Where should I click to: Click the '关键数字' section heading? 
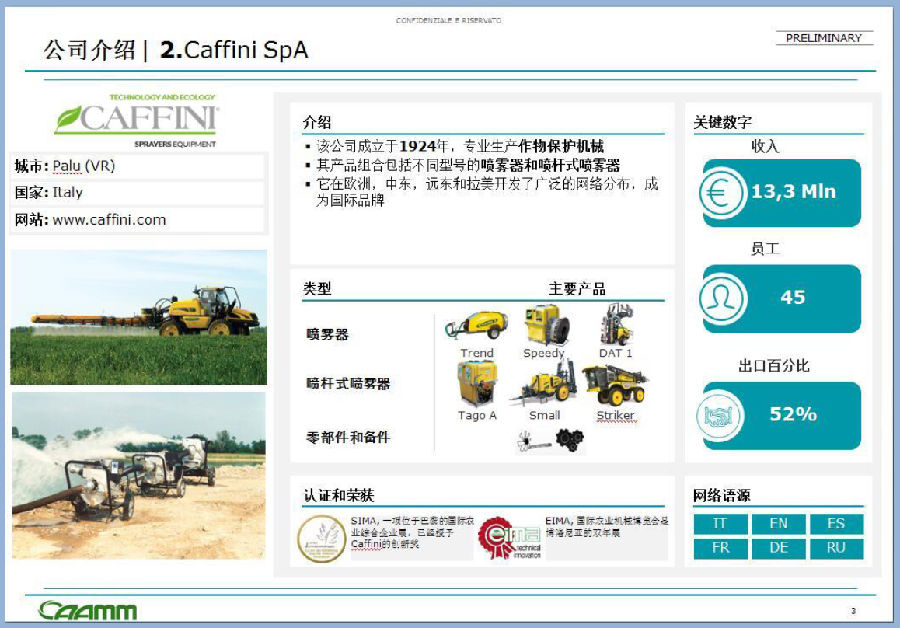coord(723,122)
